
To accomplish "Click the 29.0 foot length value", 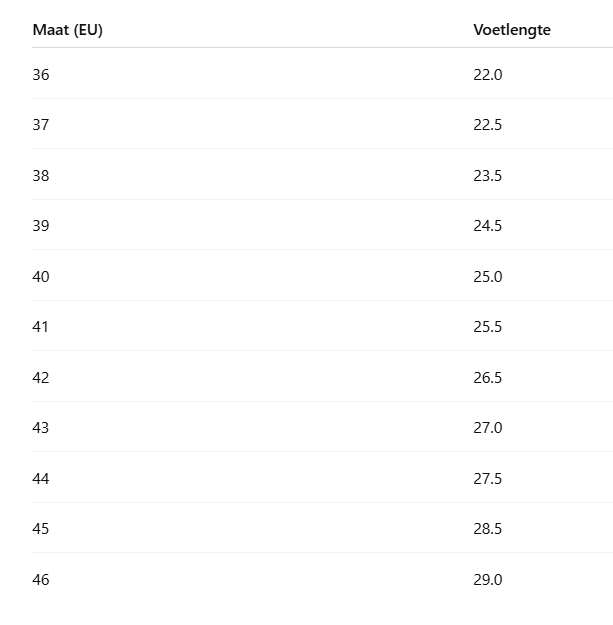I will click(x=488, y=580).
